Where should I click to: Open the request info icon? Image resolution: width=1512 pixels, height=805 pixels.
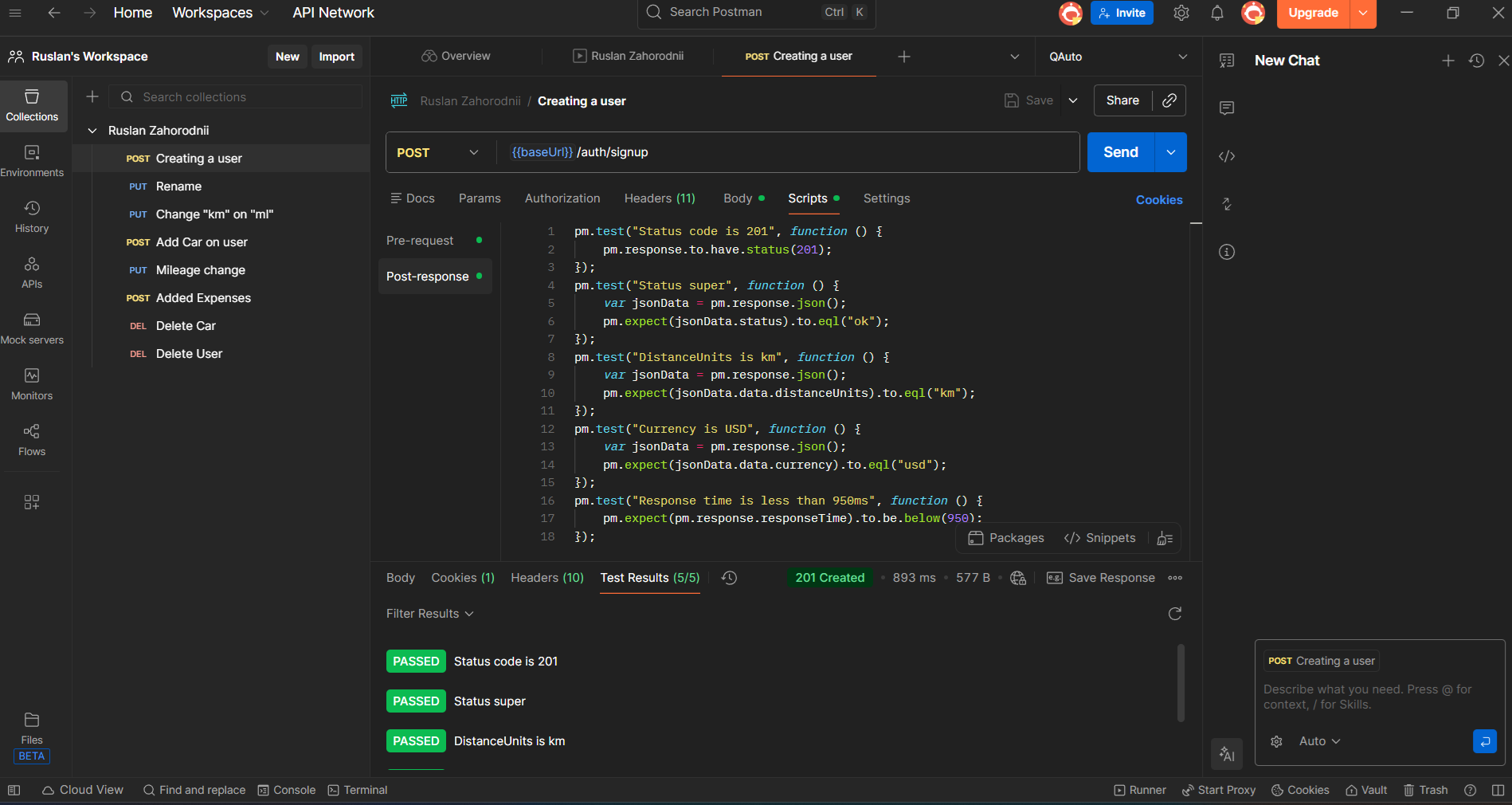[1227, 252]
